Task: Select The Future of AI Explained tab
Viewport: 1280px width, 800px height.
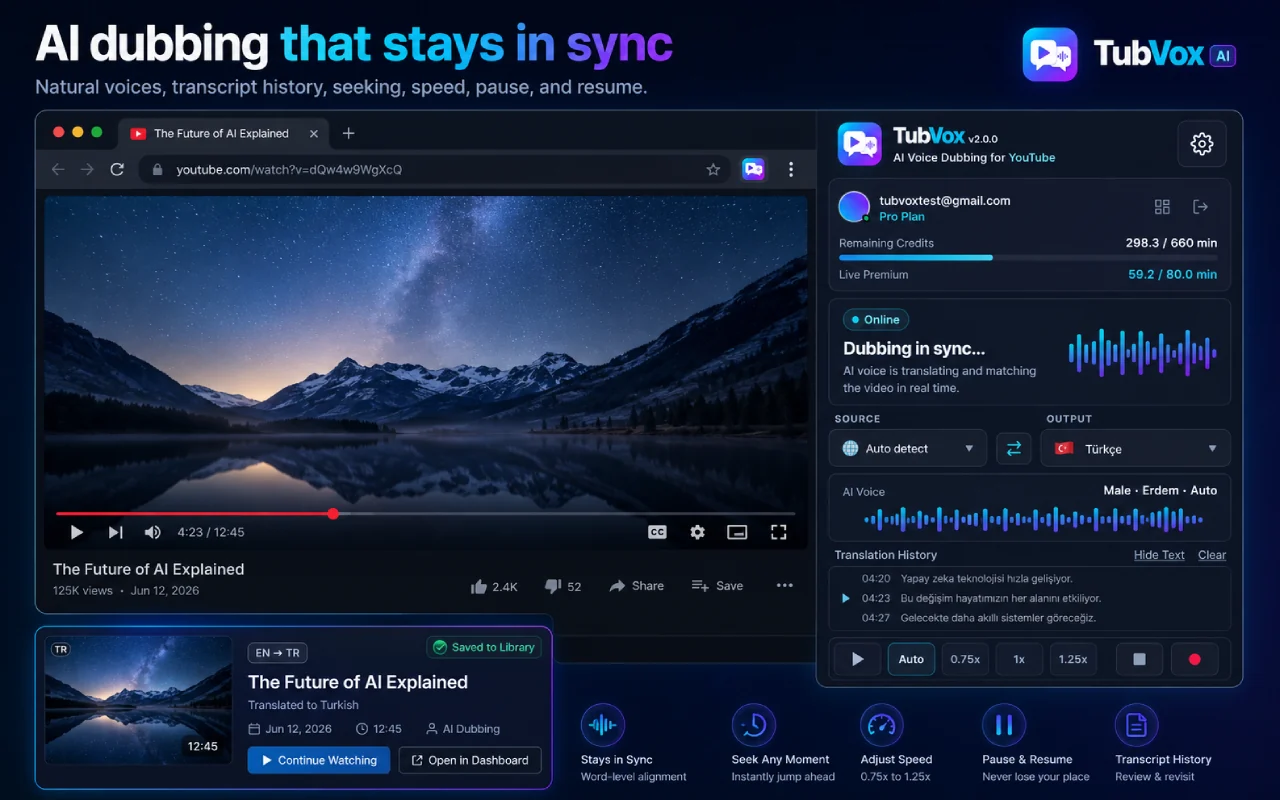Action: point(221,133)
